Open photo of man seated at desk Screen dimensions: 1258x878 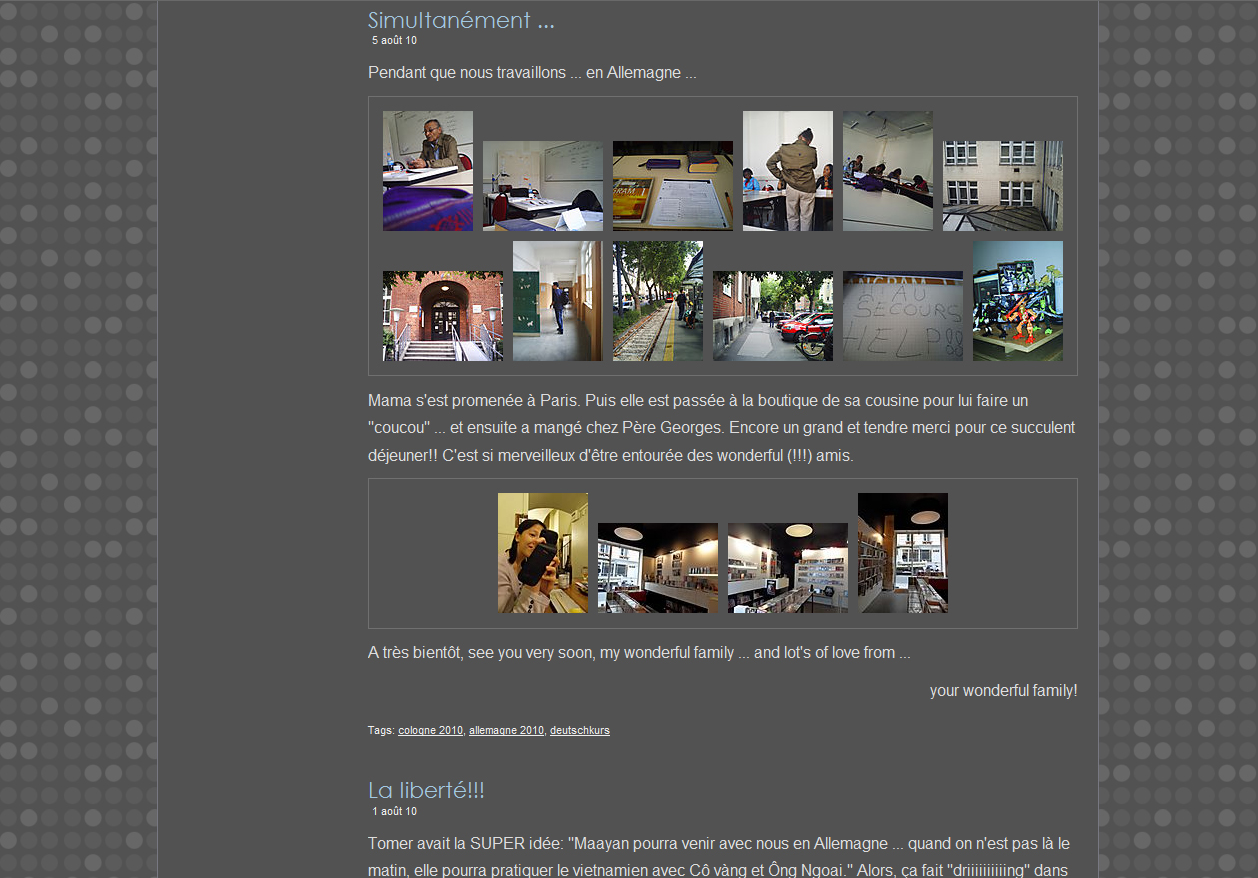tap(427, 171)
